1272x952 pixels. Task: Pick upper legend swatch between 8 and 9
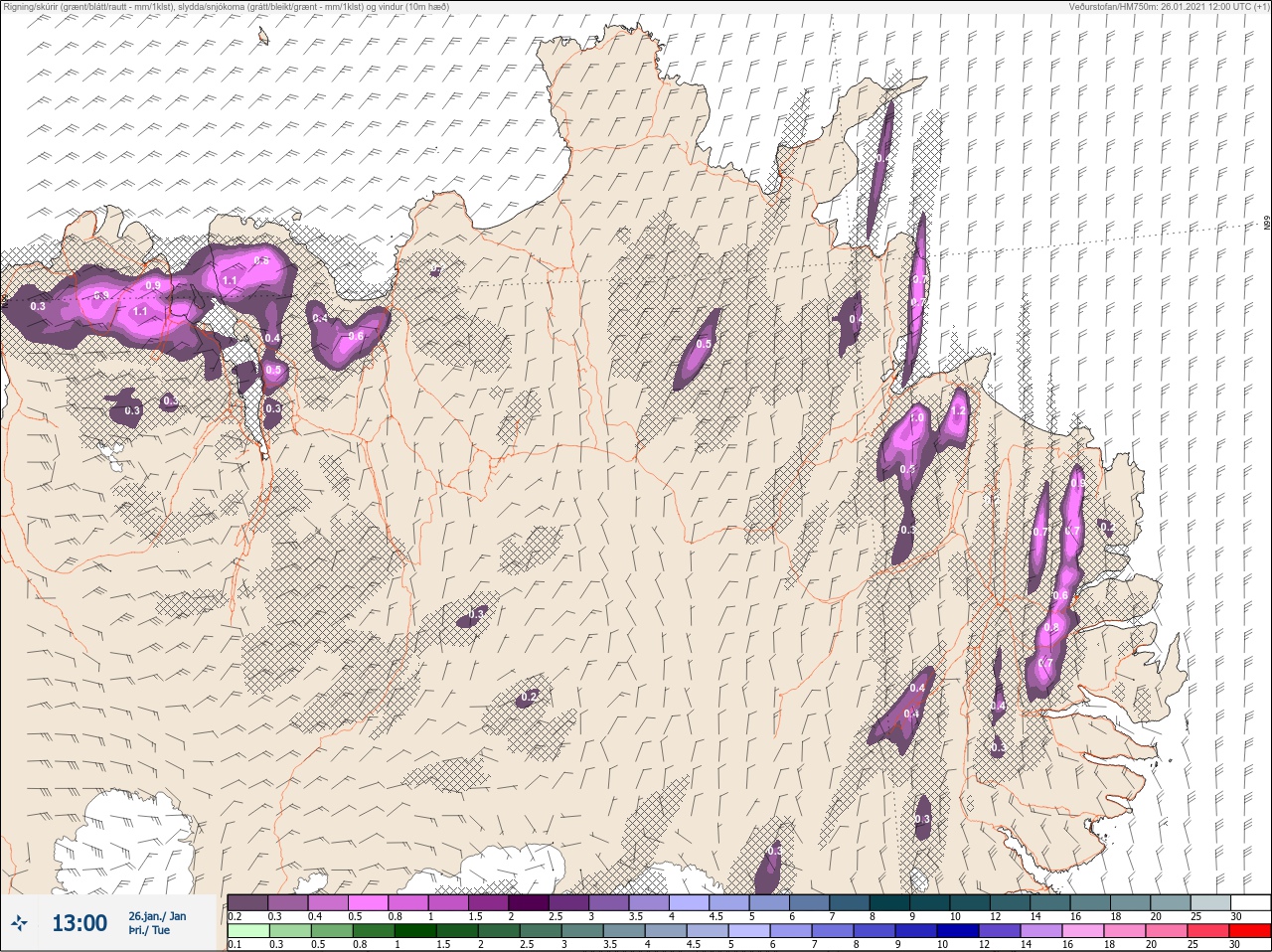tap(889, 902)
